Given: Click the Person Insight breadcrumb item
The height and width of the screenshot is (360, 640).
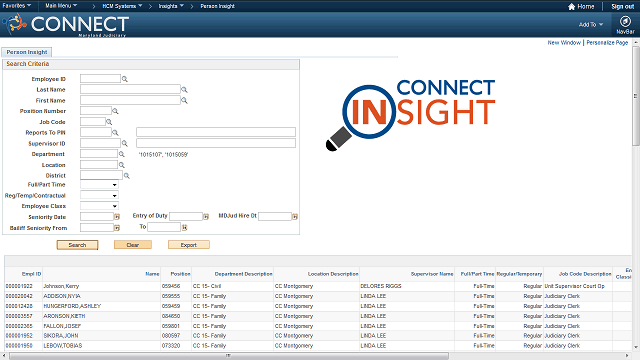Looking at the screenshot, I should point(217,6).
